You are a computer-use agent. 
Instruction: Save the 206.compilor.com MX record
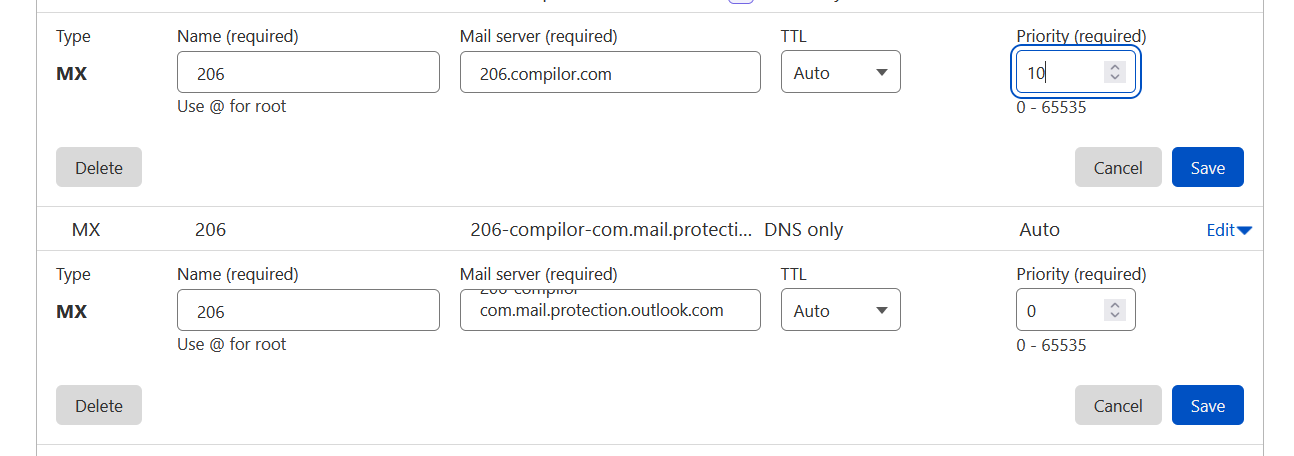point(1207,168)
